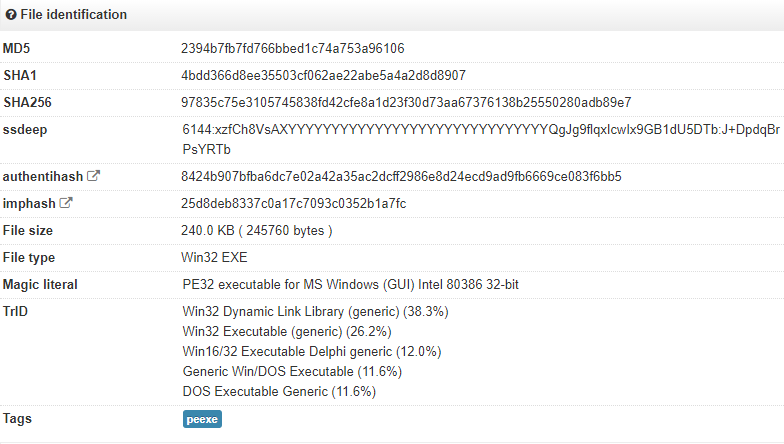Click the imphash label
Image resolution: width=784 pixels, height=444 pixels.
(x=29, y=204)
